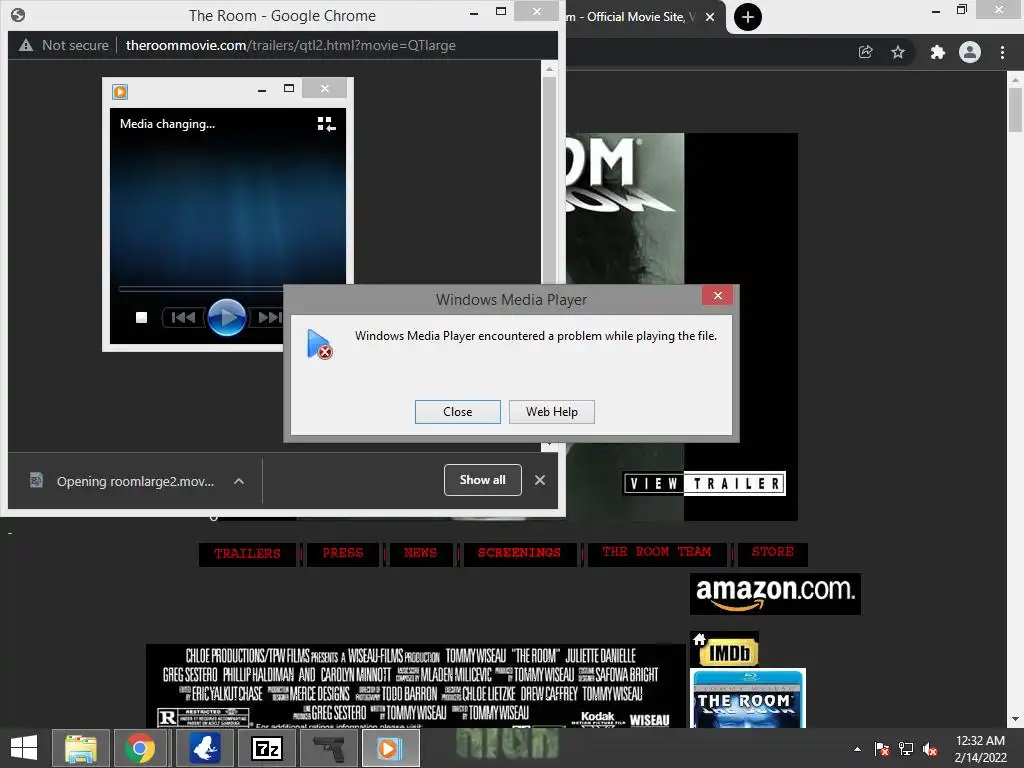Open the network status tray icon
The width and height of the screenshot is (1024, 768).
tap(906, 749)
